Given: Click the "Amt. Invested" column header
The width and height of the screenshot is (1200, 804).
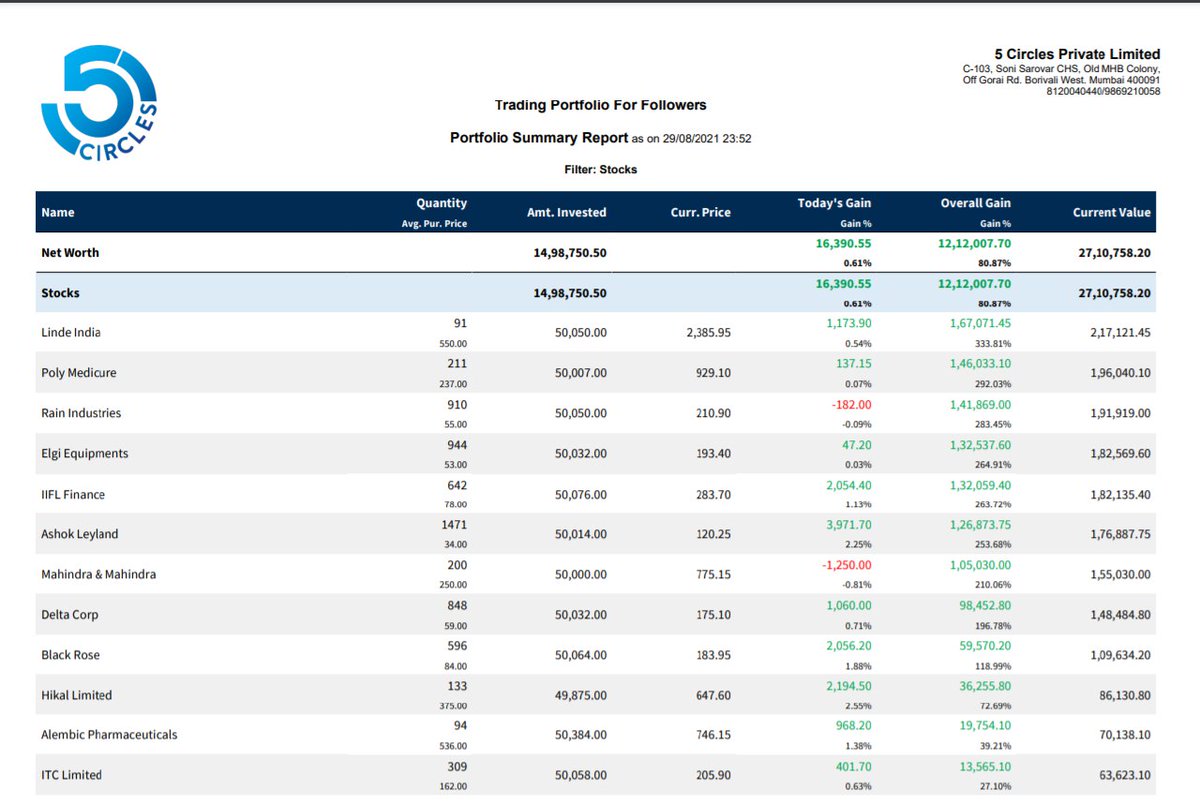Looking at the screenshot, I should (566, 212).
